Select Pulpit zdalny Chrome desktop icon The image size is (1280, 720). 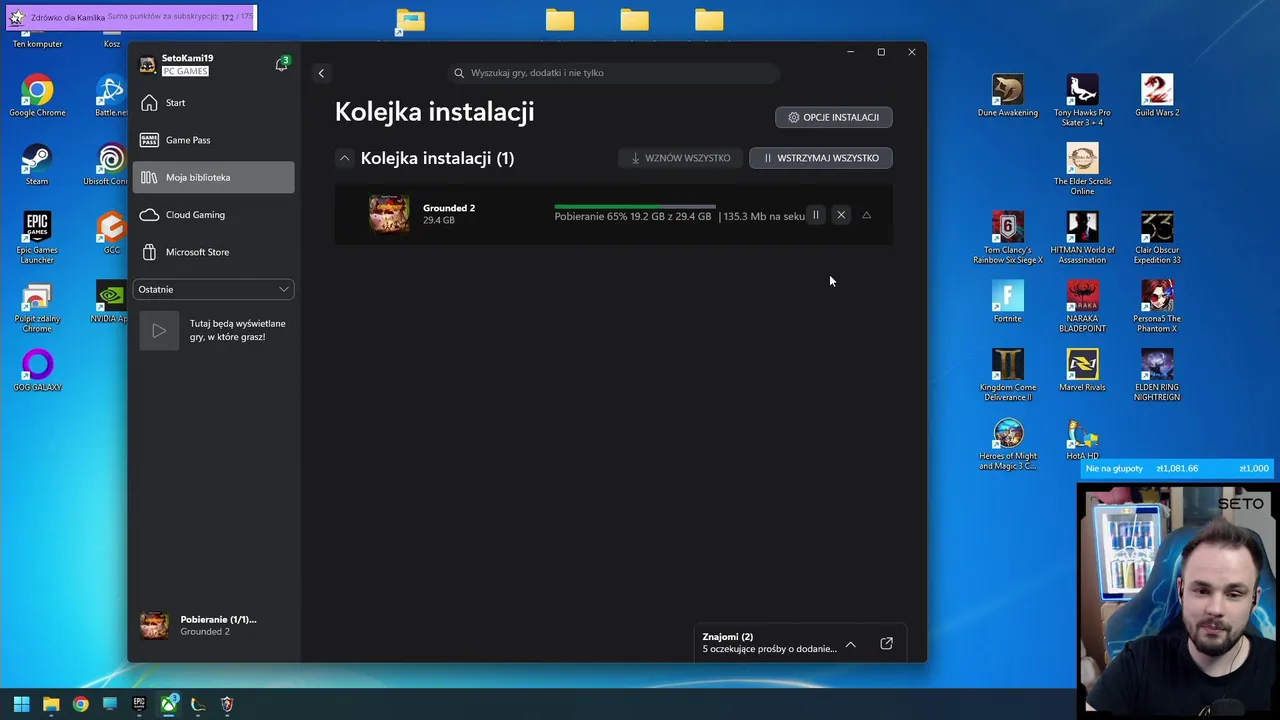pyautogui.click(x=37, y=307)
